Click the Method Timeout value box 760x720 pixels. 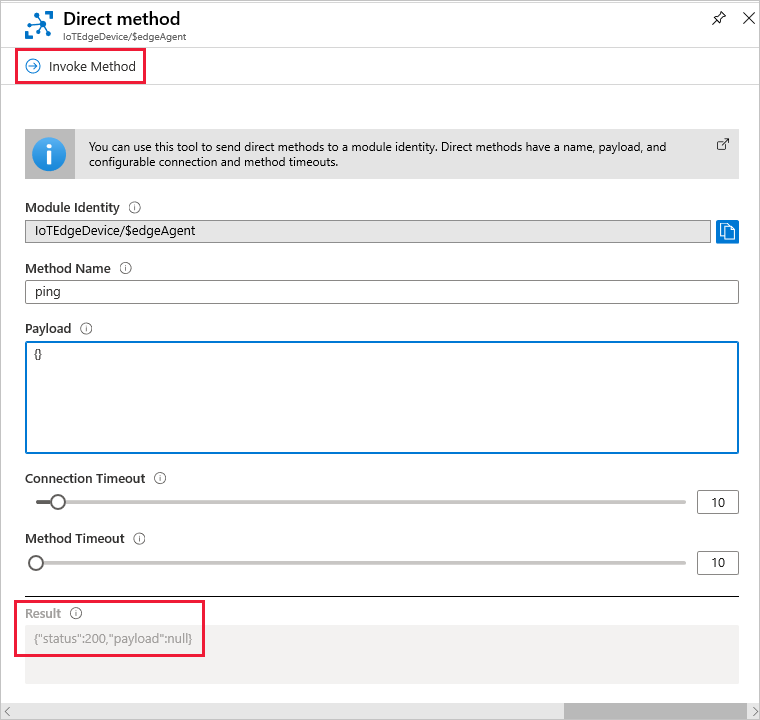click(x=717, y=562)
